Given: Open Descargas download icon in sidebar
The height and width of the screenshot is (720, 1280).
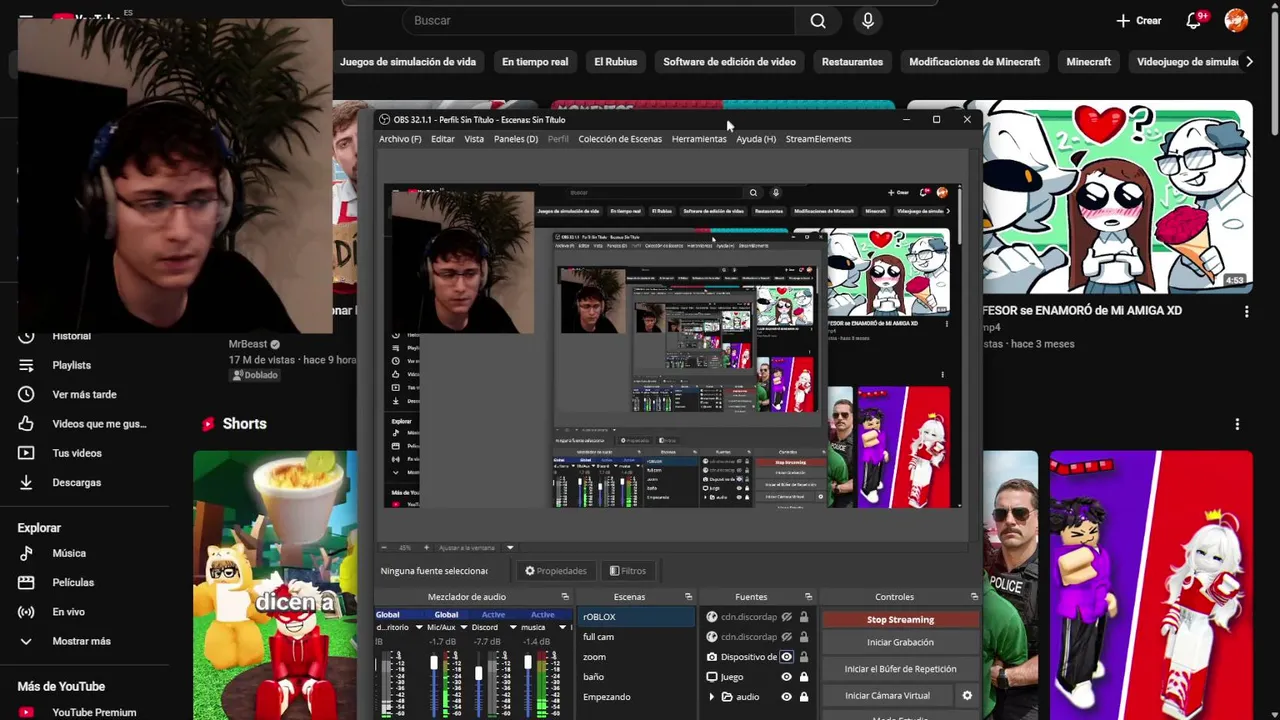Looking at the screenshot, I should [26, 482].
